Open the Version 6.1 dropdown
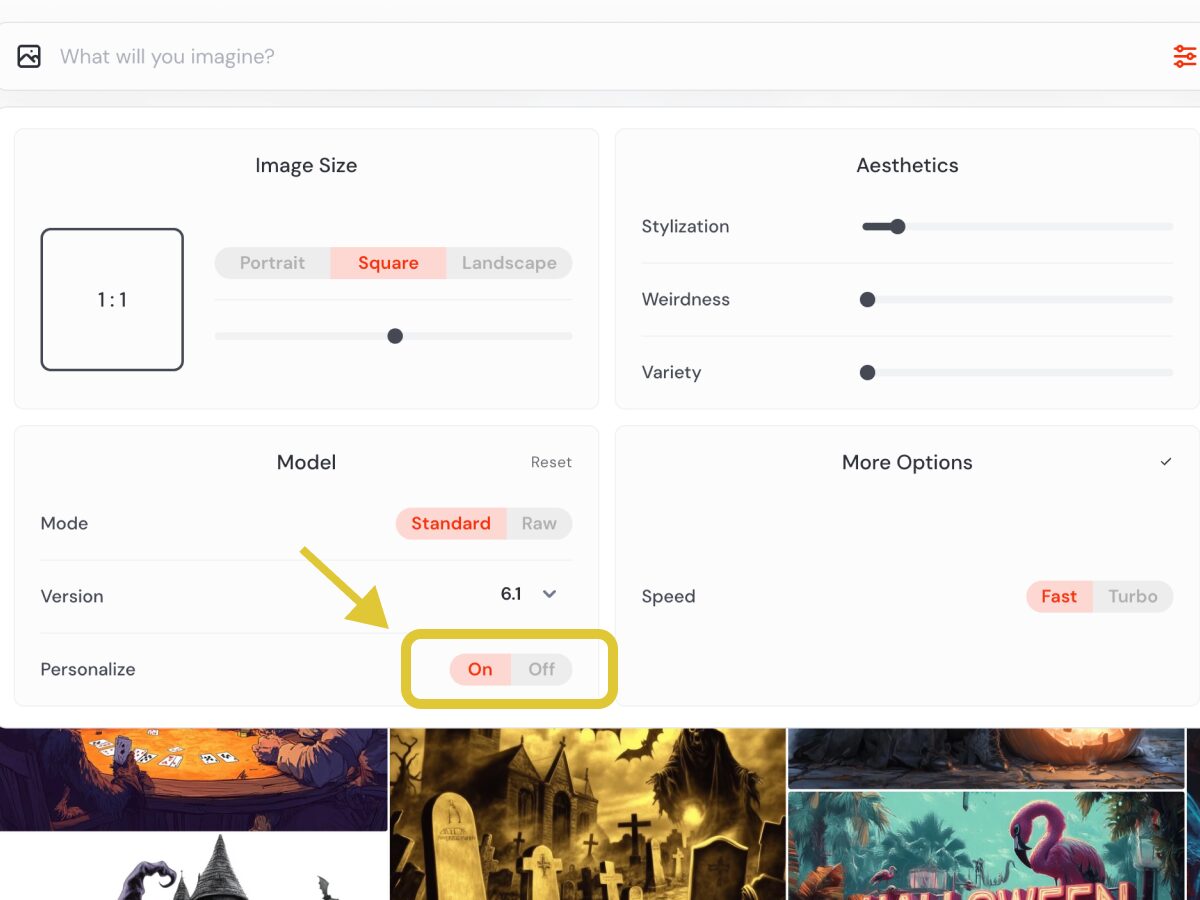The width and height of the screenshot is (1200, 900). point(549,594)
